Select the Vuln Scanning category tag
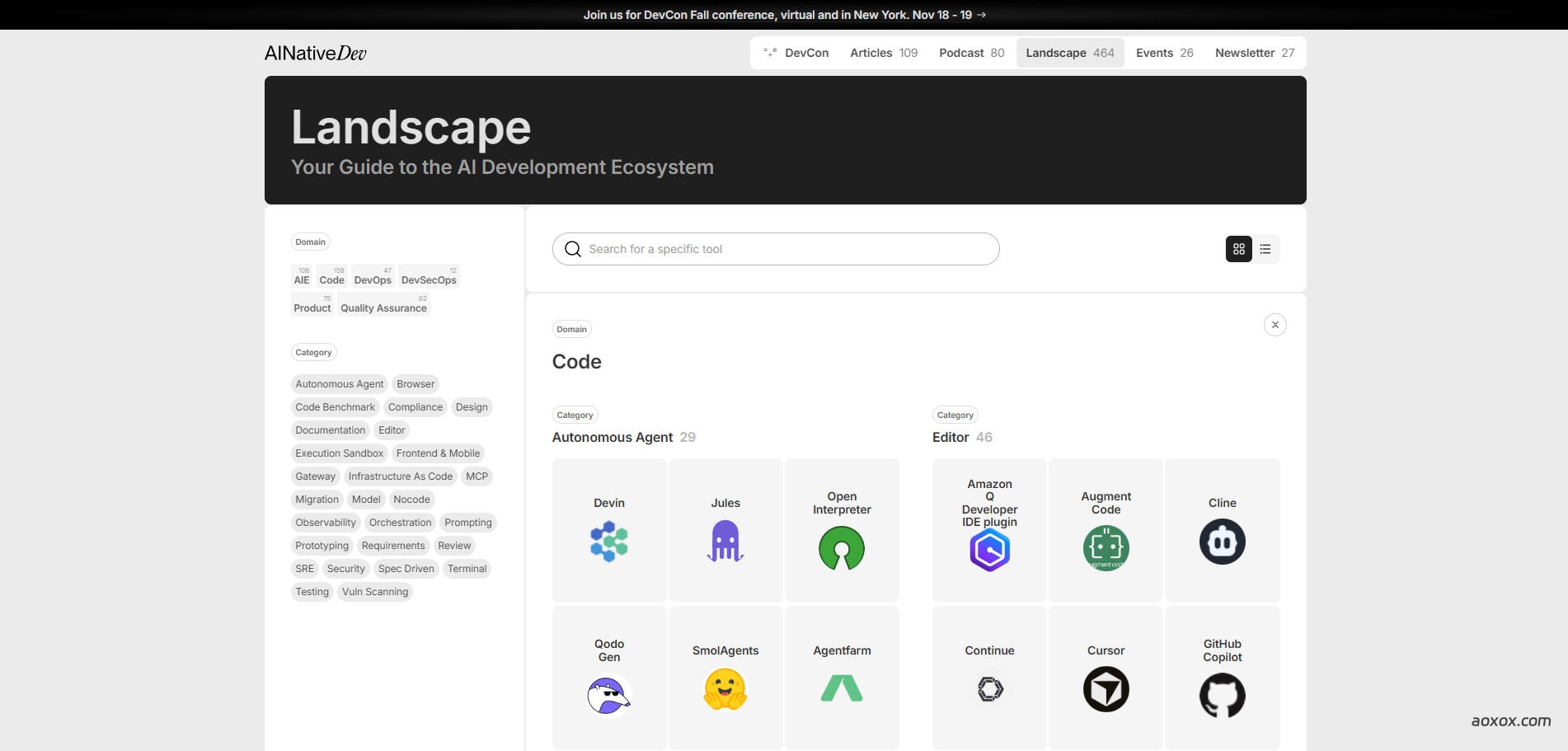1568x751 pixels. (x=375, y=592)
